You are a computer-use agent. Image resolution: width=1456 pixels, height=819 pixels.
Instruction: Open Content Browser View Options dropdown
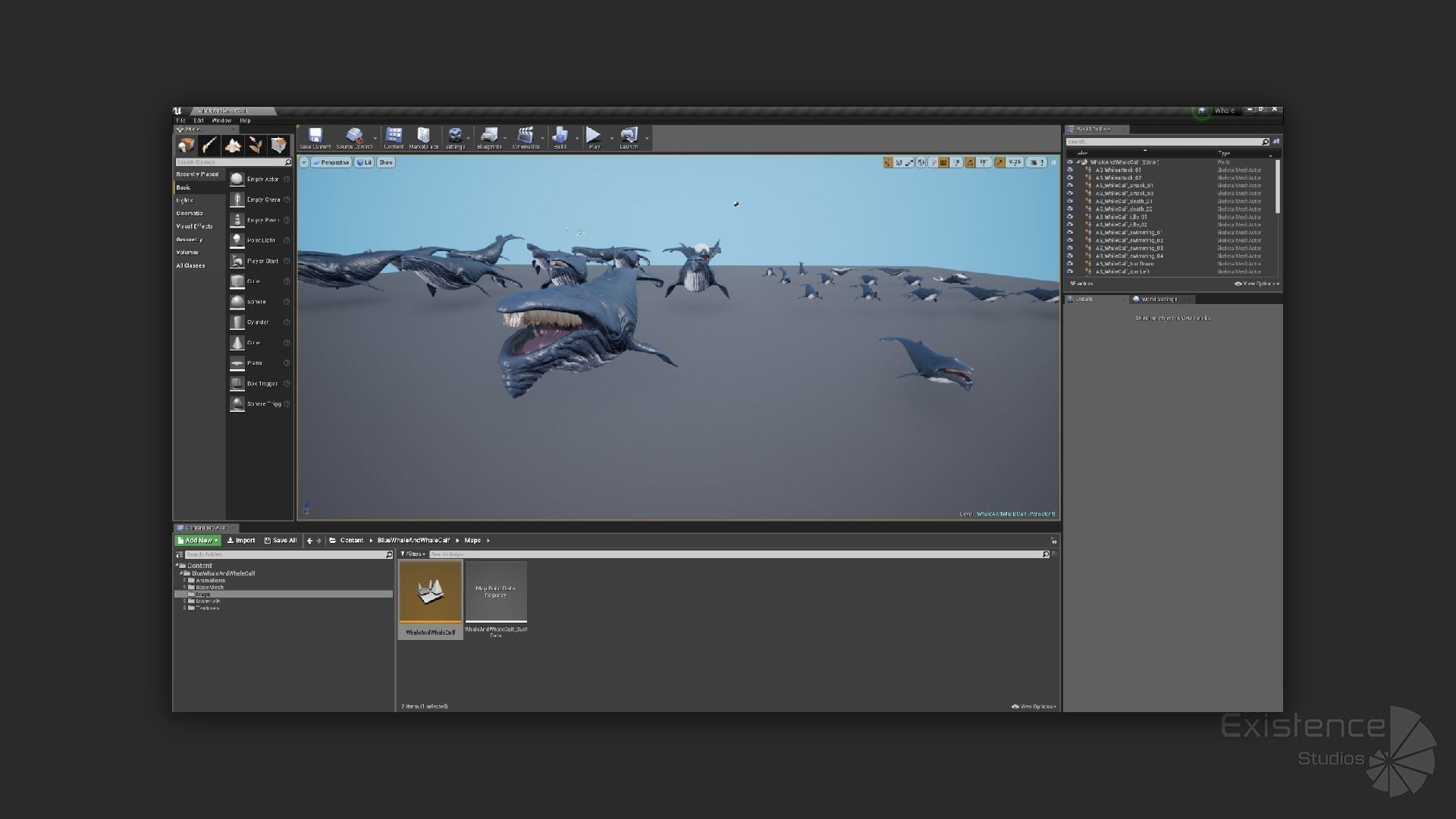(x=1034, y=706)
